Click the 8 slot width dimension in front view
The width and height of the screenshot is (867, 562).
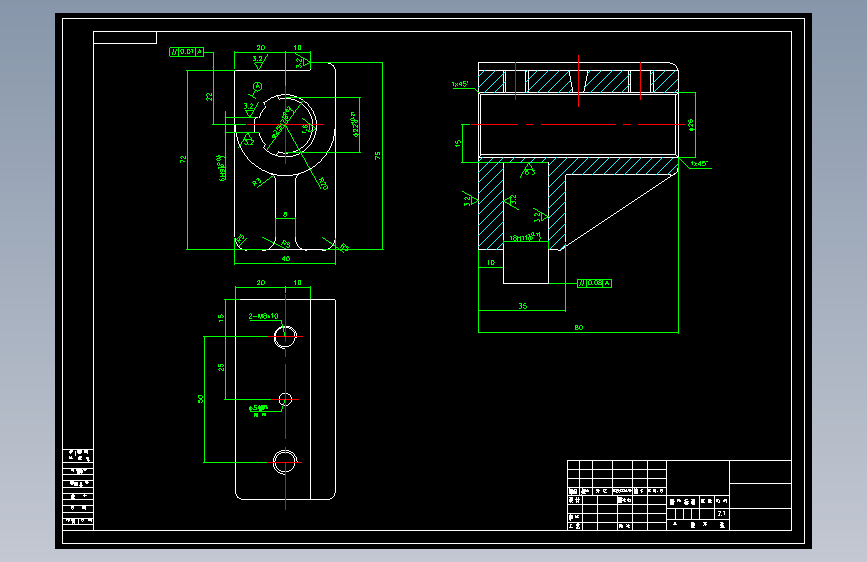pyautogui.click(x=285, y=215)
